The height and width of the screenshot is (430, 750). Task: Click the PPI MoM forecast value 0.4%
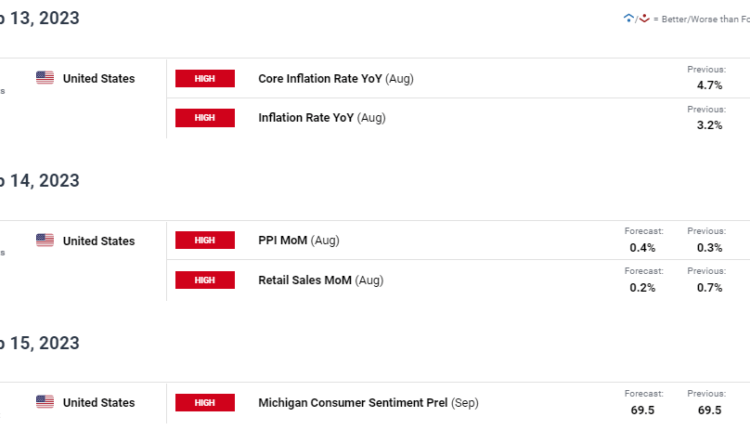(x=643, y=248)
